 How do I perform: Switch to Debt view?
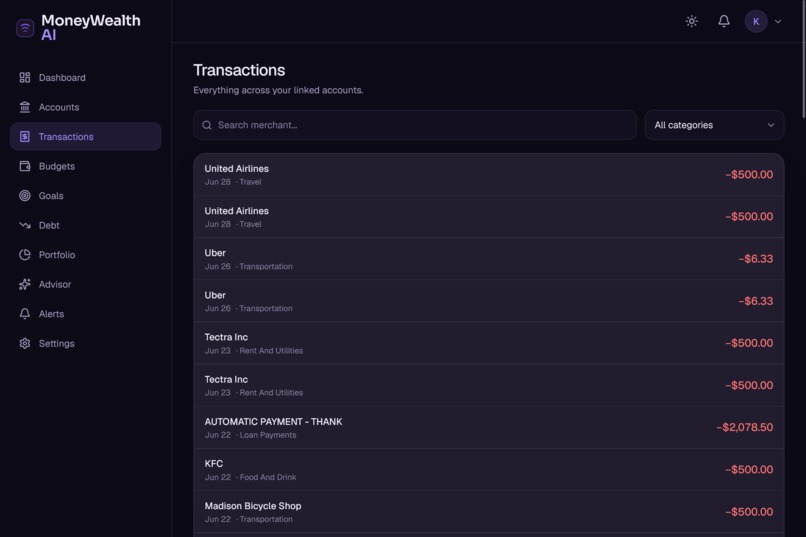[x=85, y=225]
